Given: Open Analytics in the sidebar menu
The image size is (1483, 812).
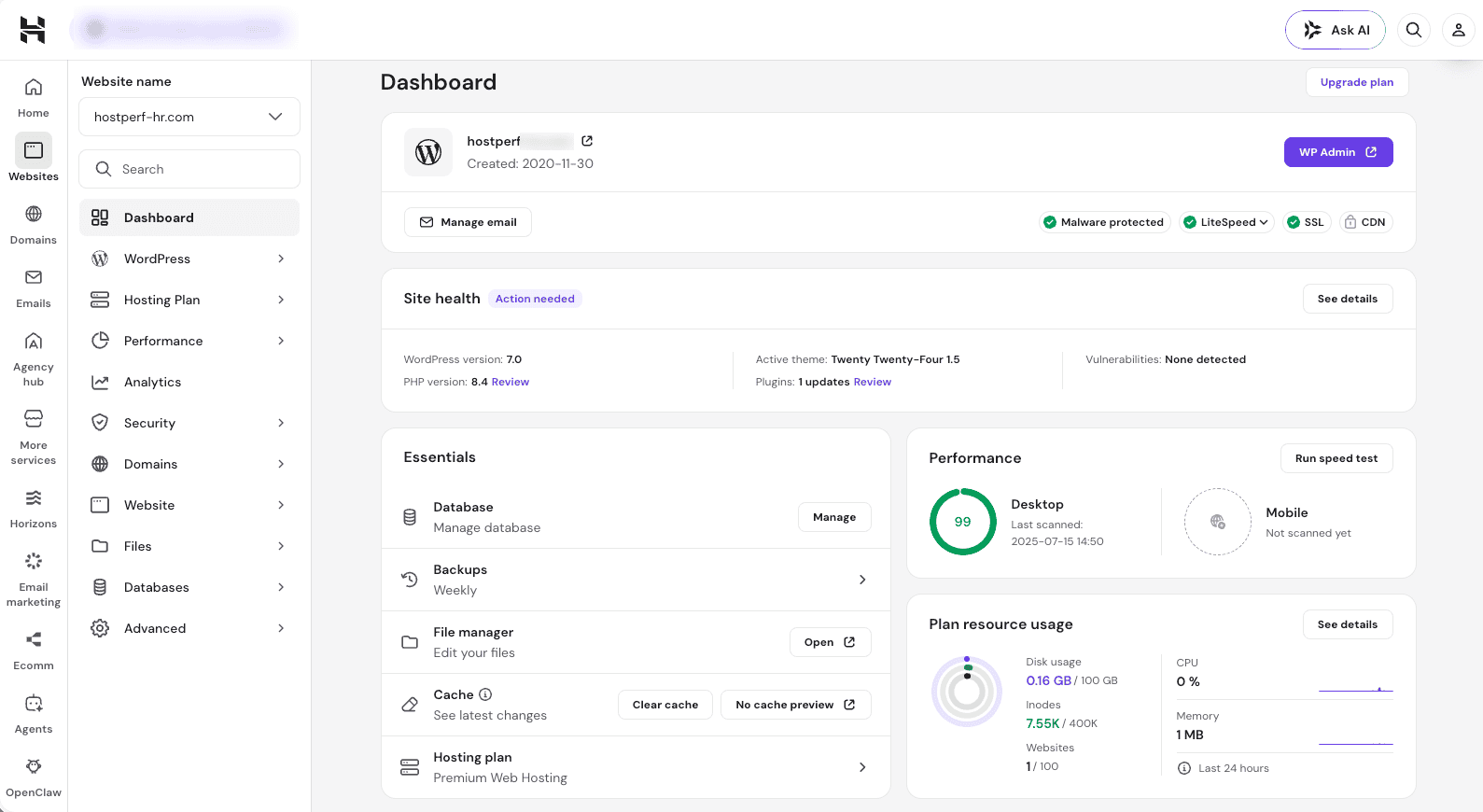Looking at the screenshot, I should (189, 382).
